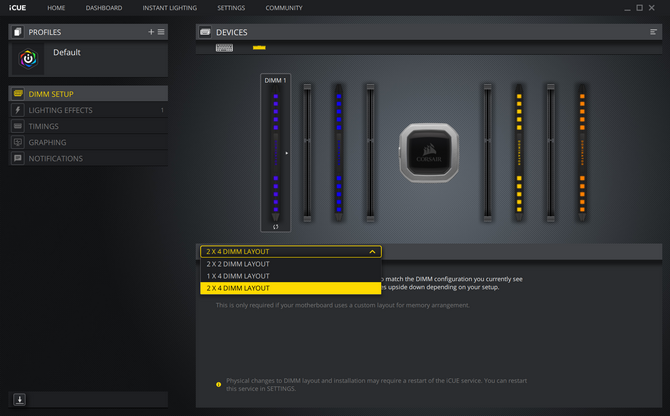The image size is (670, 416).
Task: Open the SETTINGS menu
Action: [x=231, y=8]
